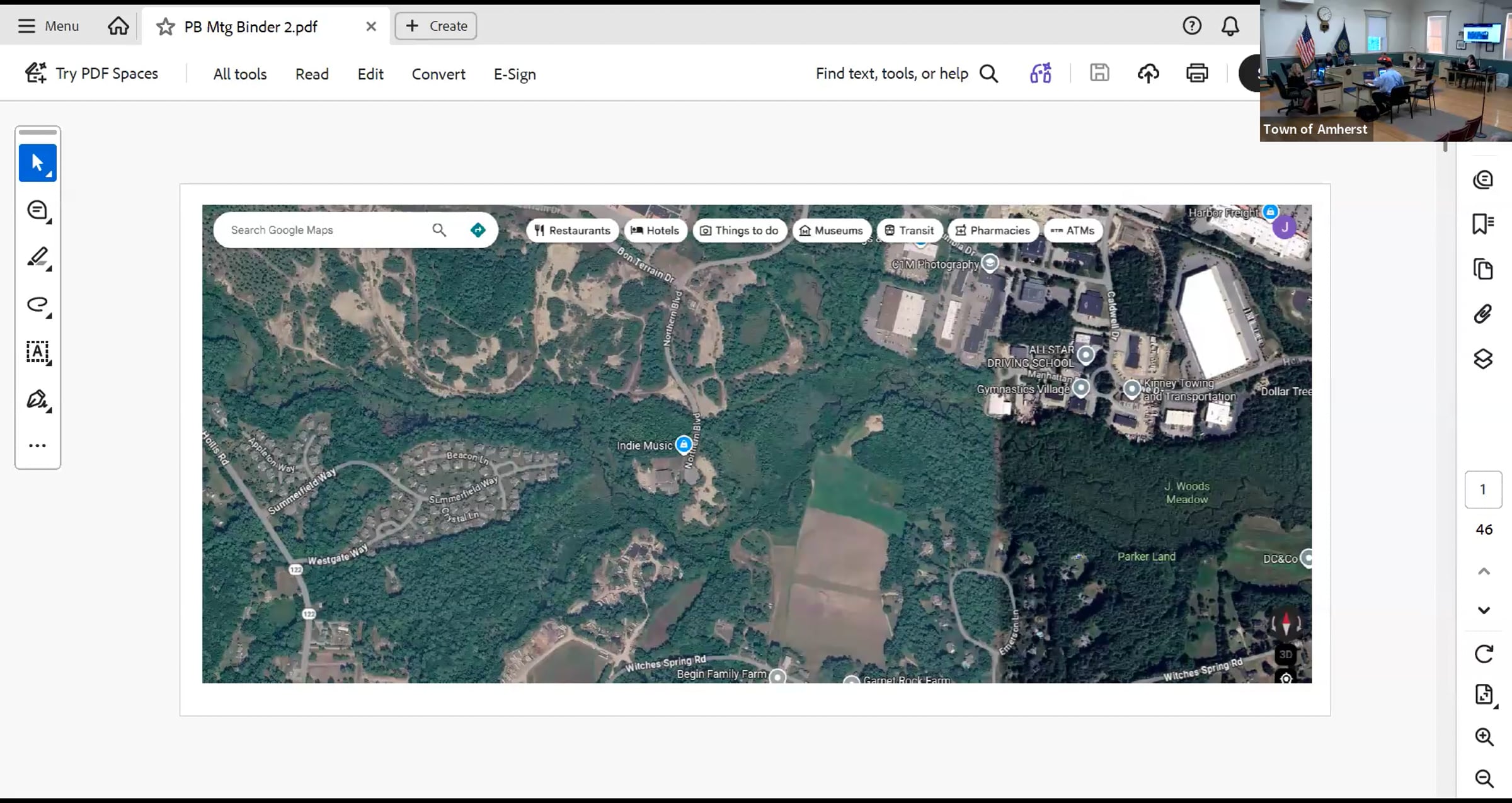This screenshot has width=1512, height=803.
Task: Click the Google Maps search magnifier
Action: 439,230
